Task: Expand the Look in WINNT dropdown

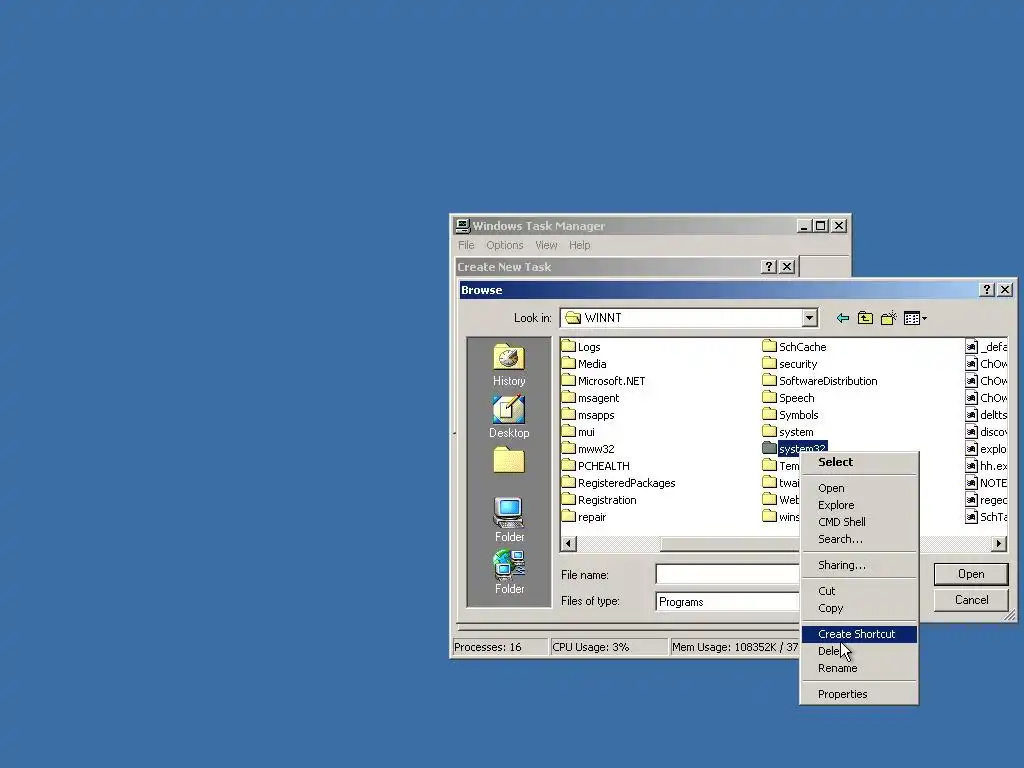Action: click(809, 318)
